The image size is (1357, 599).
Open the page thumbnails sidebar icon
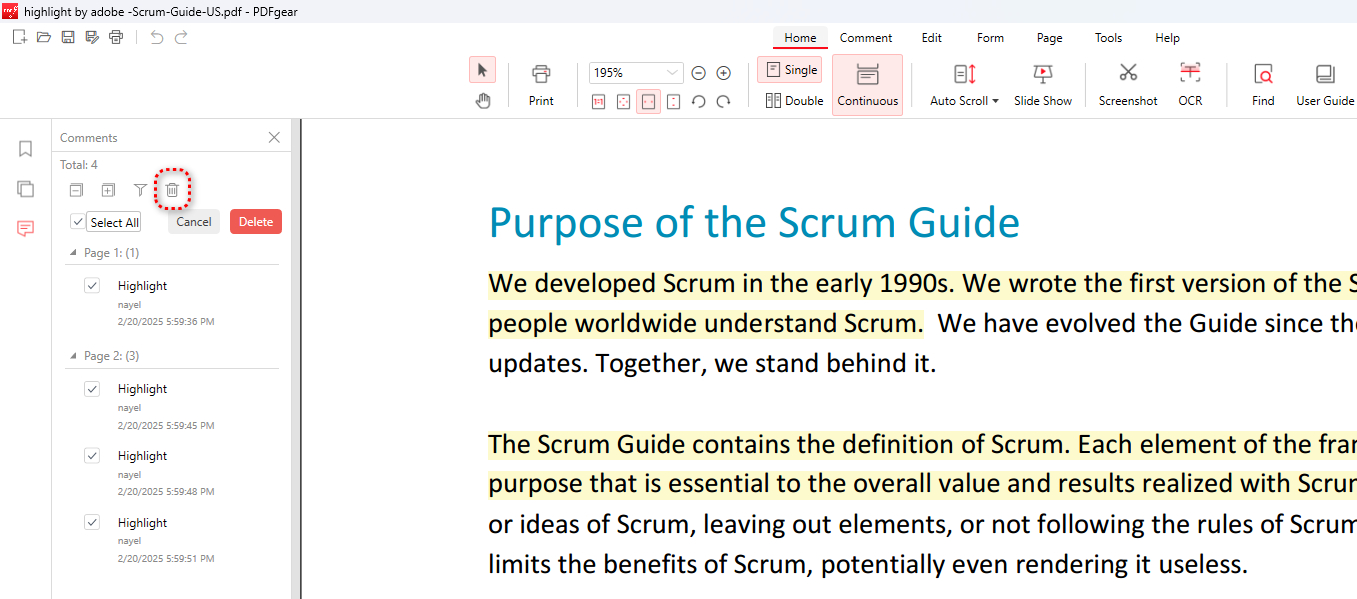26,189
